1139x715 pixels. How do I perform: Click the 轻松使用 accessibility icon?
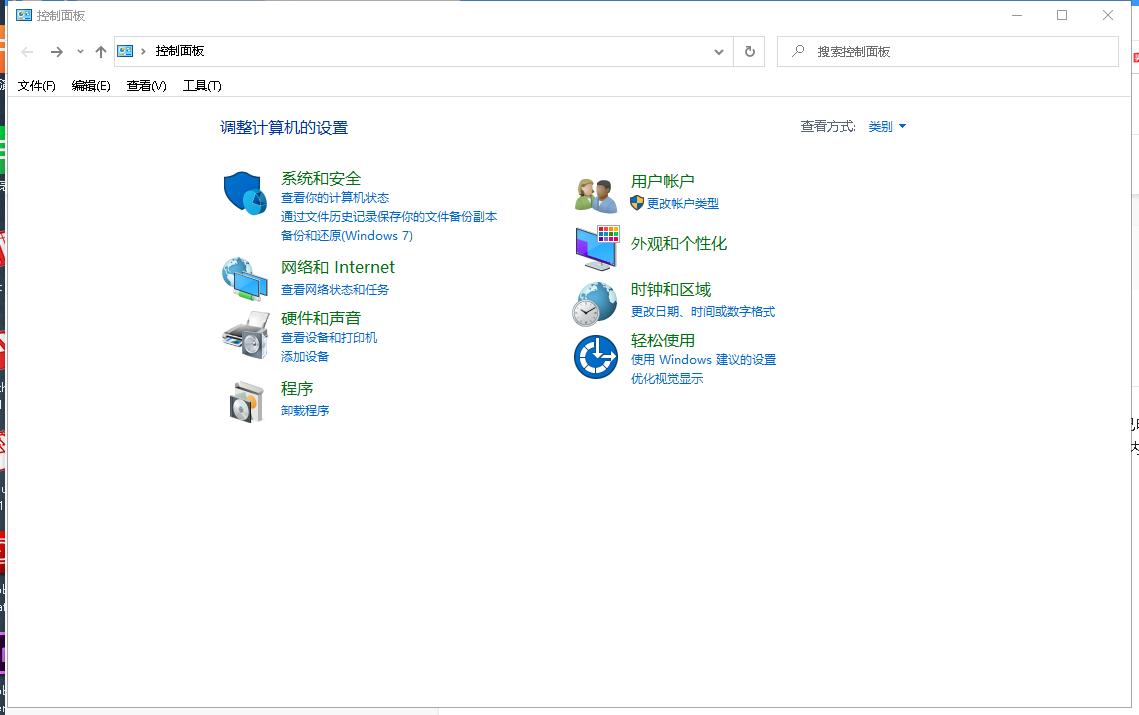[x=595, y=358]
